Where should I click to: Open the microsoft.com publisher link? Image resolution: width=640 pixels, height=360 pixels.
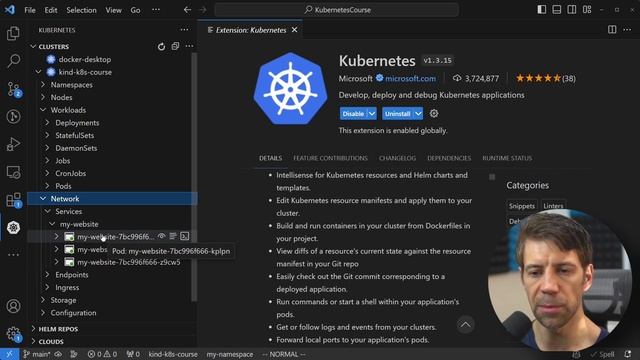click(410, 78)
